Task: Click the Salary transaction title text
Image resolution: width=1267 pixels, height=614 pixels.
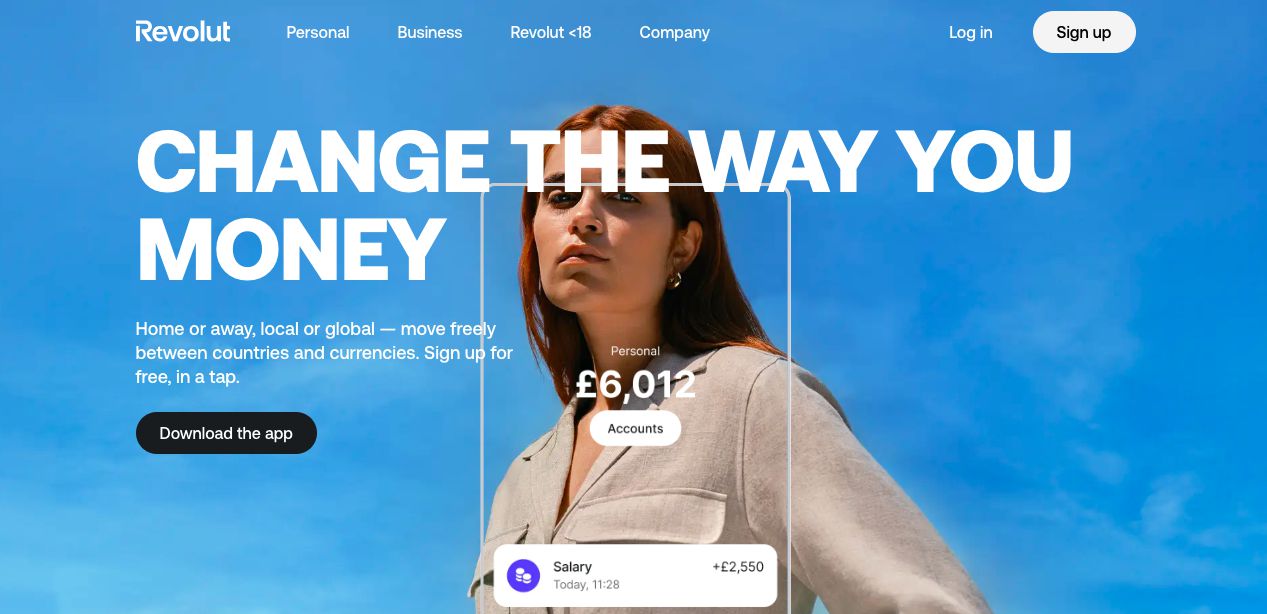Action: [x=573, y=567]
